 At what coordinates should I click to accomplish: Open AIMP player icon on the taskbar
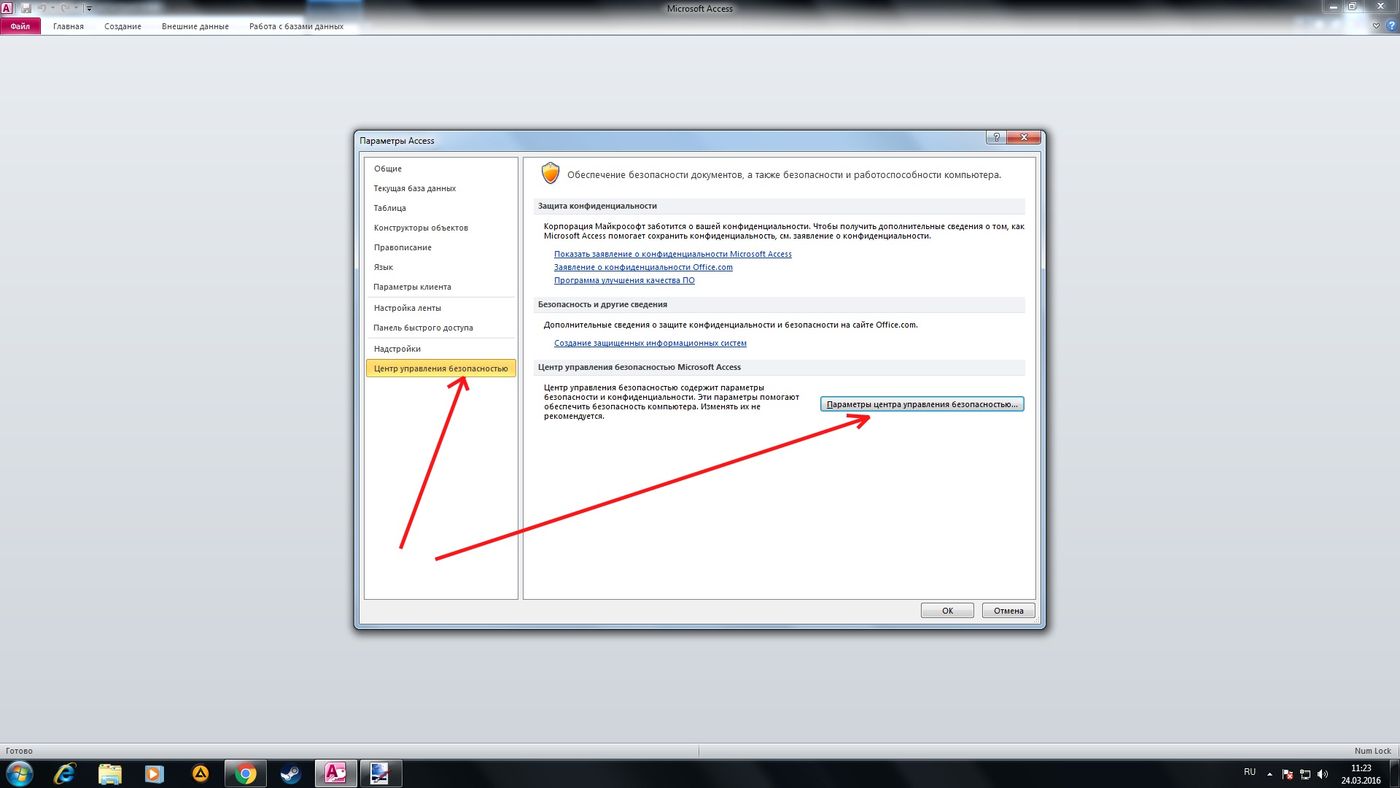click(200, 773)
